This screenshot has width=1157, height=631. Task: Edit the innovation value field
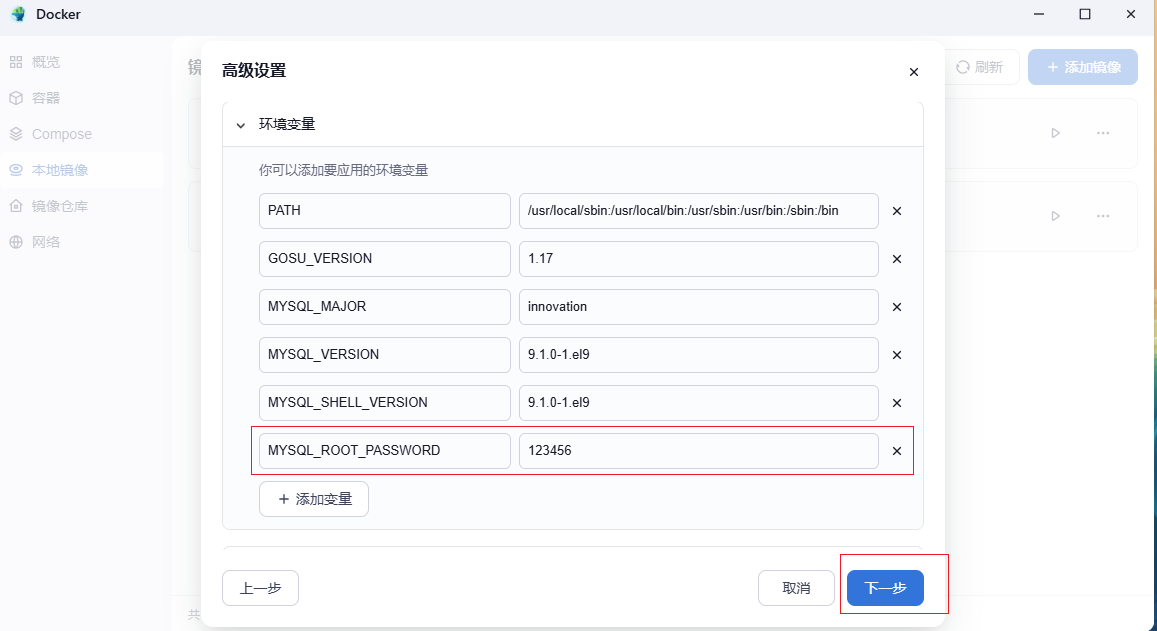tap(699, 307)
